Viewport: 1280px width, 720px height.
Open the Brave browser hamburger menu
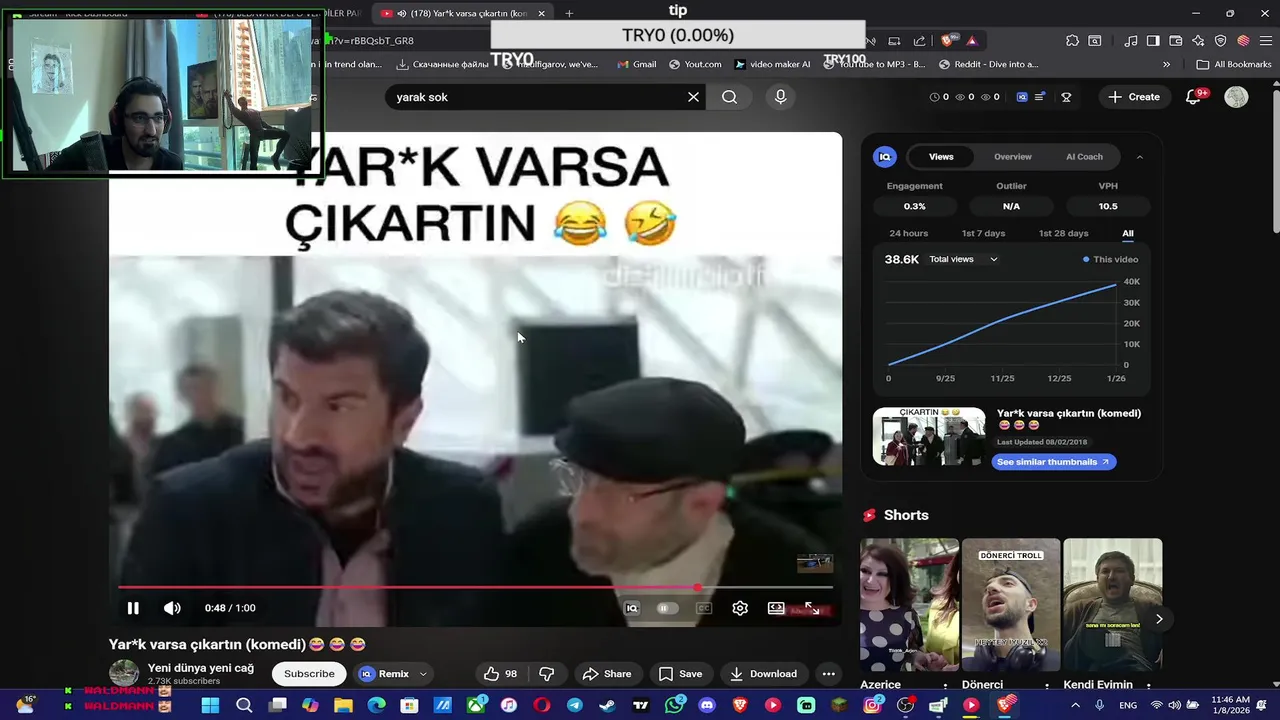(x=1265, y=41)
